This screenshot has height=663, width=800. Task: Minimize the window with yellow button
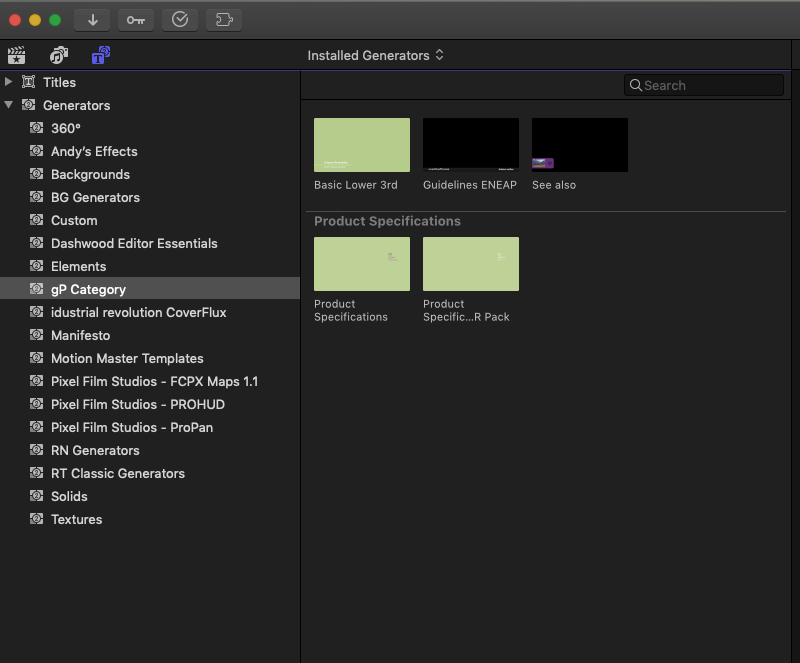click(x=35, y=20)
